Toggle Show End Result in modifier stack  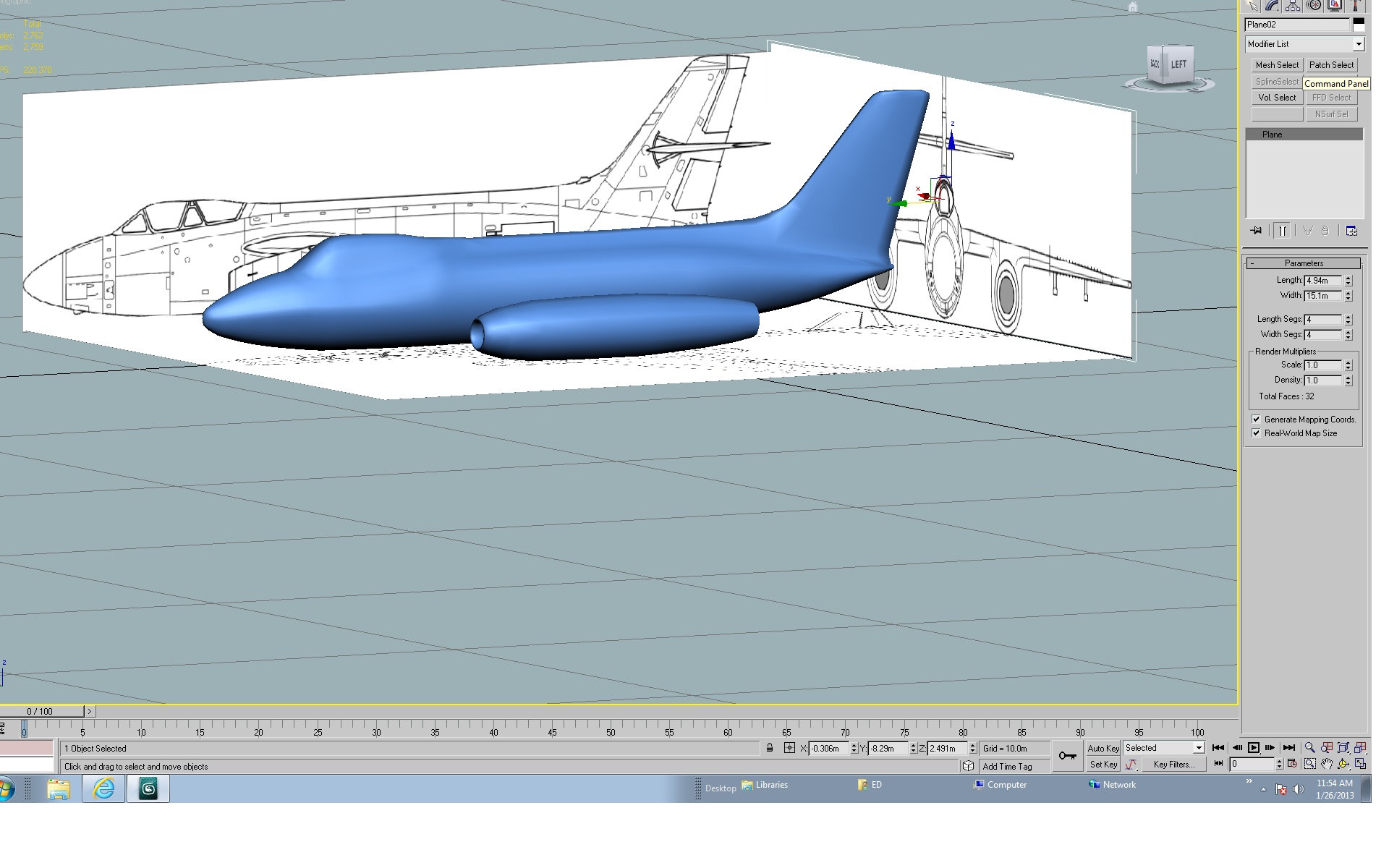(x=1282, y=231)
